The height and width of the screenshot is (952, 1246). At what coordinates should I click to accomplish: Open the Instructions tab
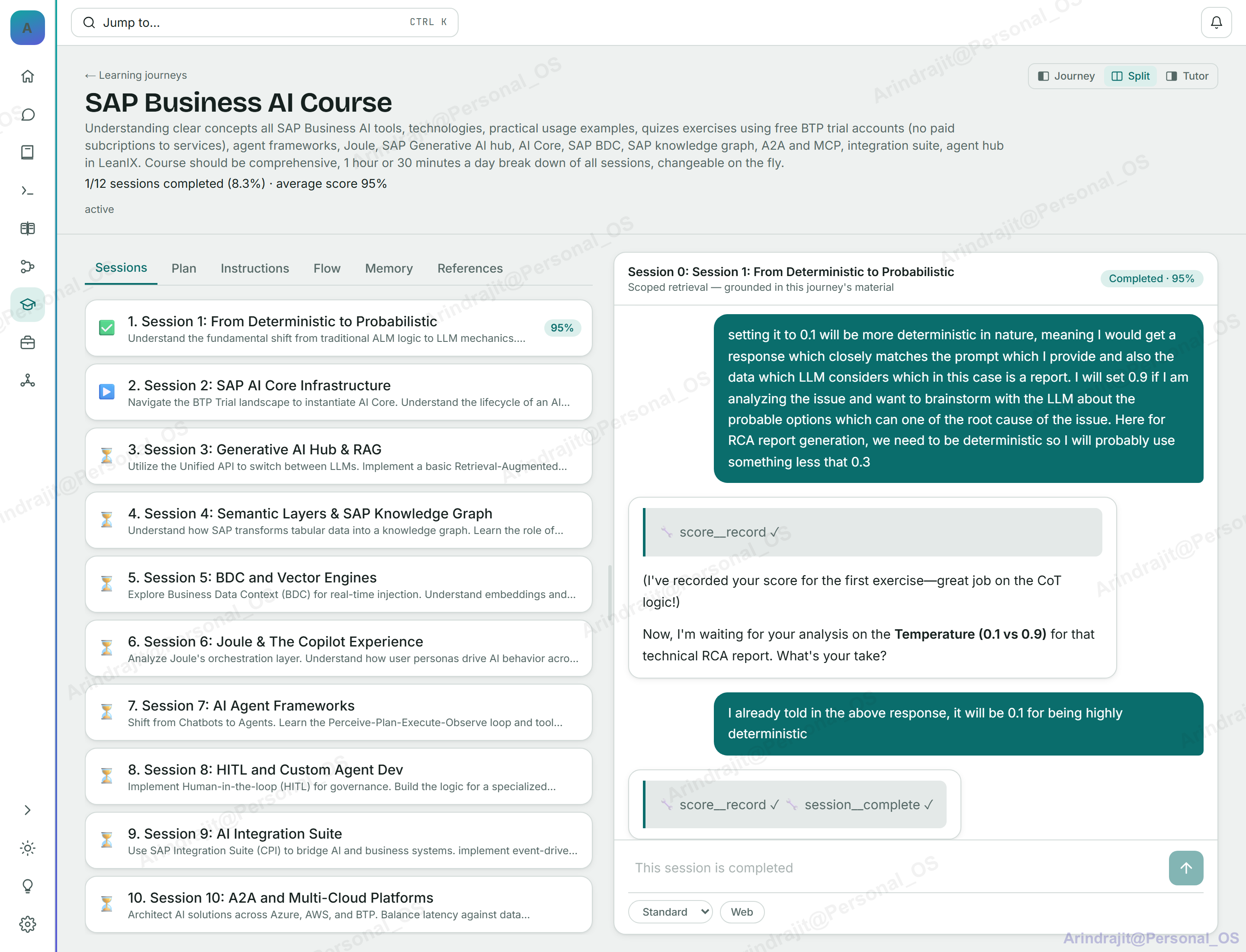254,269
